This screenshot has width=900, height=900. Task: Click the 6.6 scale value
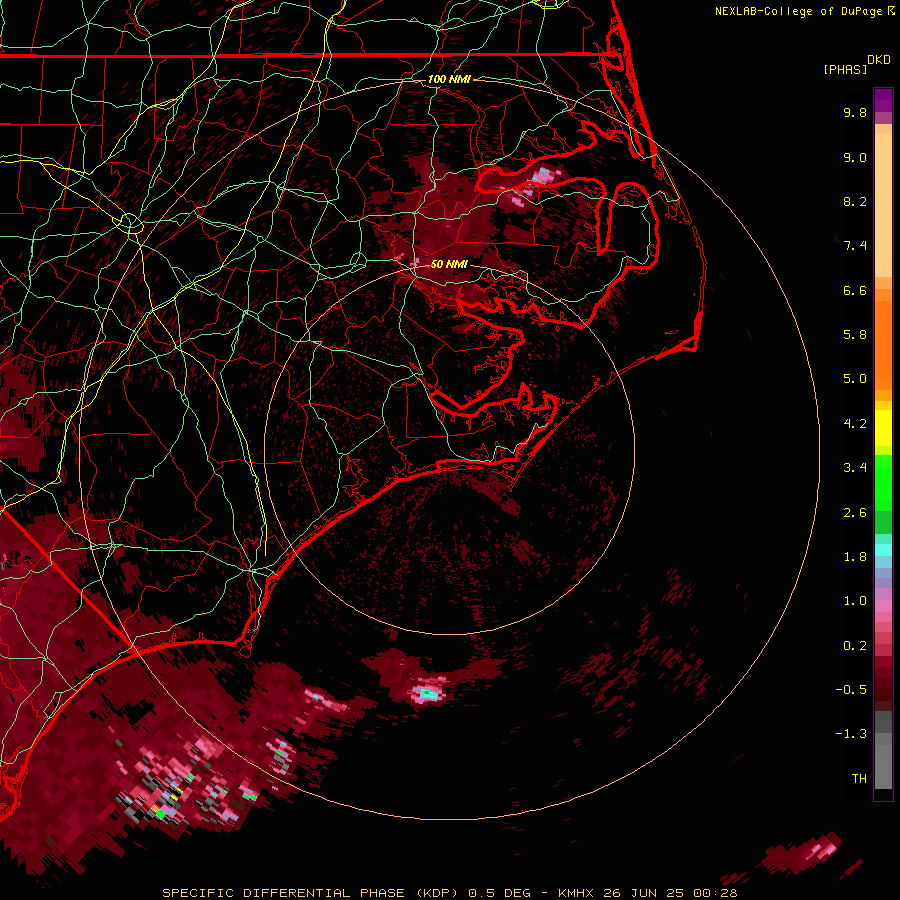point(855,290)
